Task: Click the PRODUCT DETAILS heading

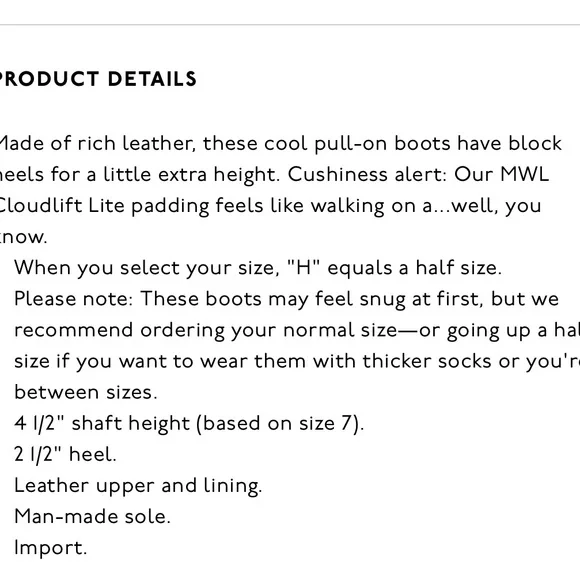Action: point(98,79)
